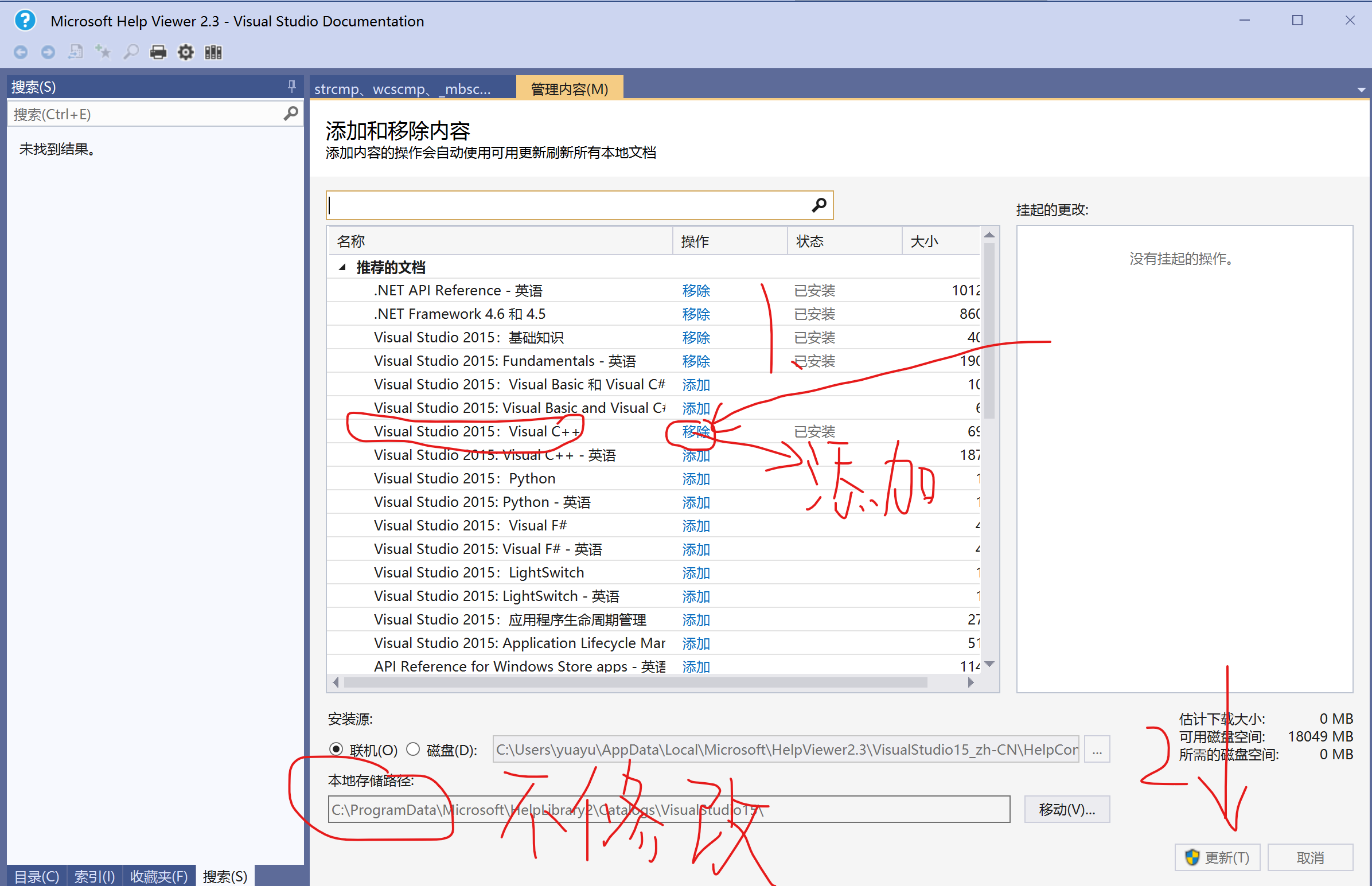
Task: Collapse the 推荐的文档 group
Action: 342,267
